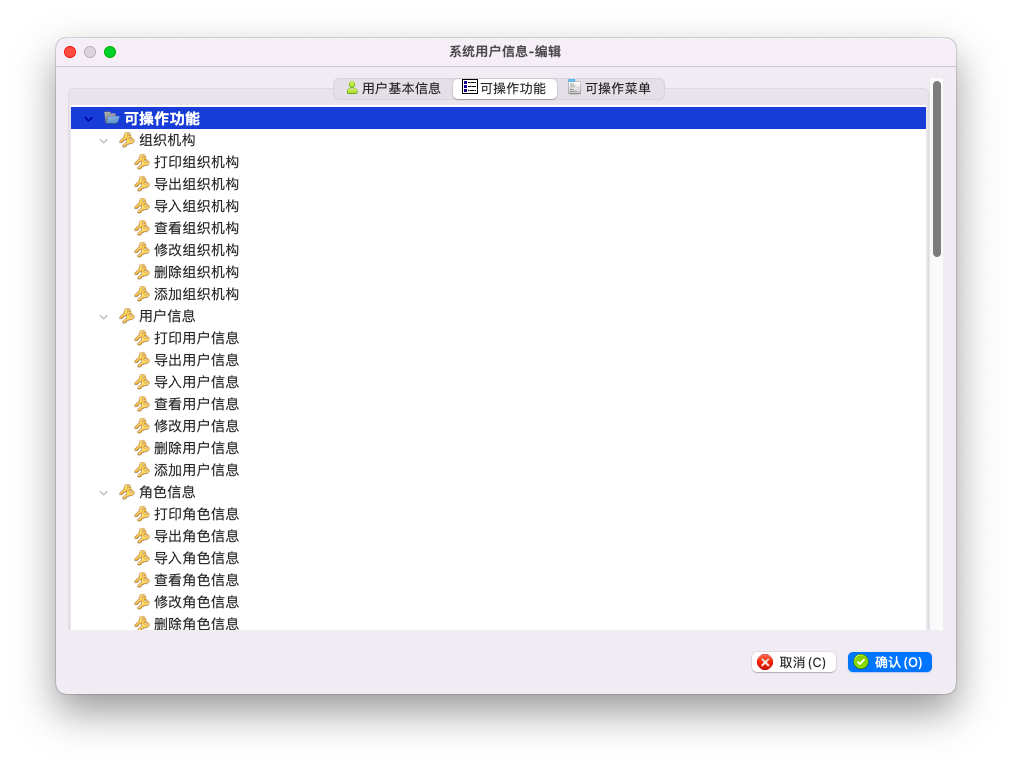
Task: Select the 可操作功能 root row text
Action: tap(162, 119)
